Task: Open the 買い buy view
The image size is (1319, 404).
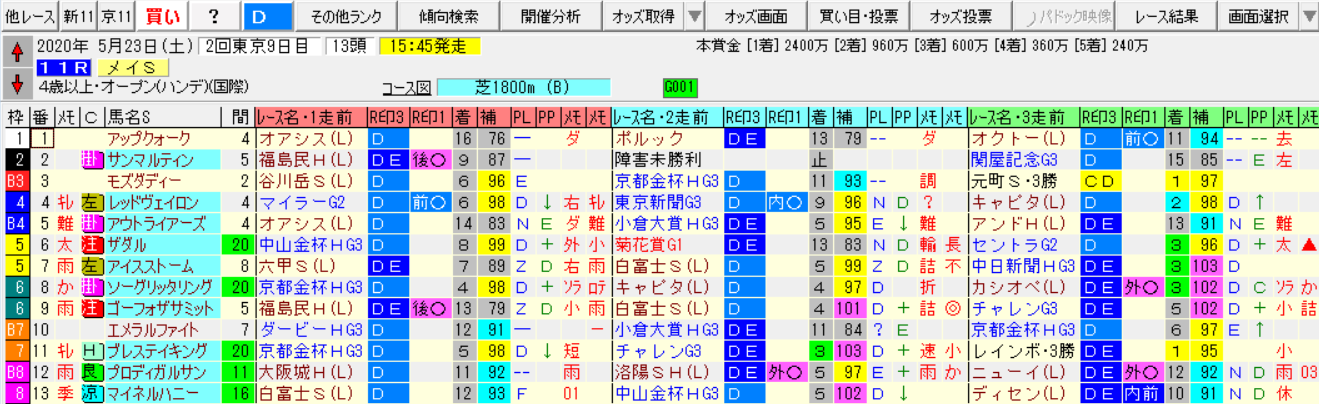Action: coord(161,16)
